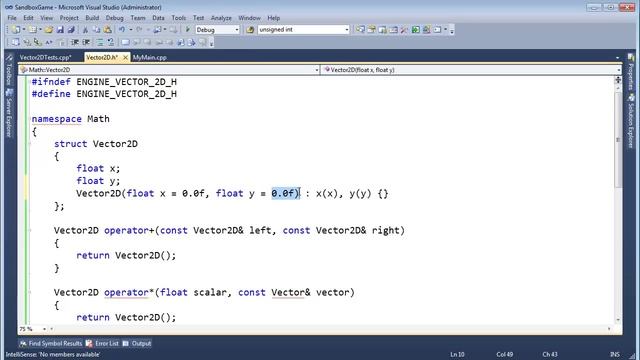This screenshot has height=360, width=640.
Task: Open the active files list dropdown arrow
Action: coord(617,58)
